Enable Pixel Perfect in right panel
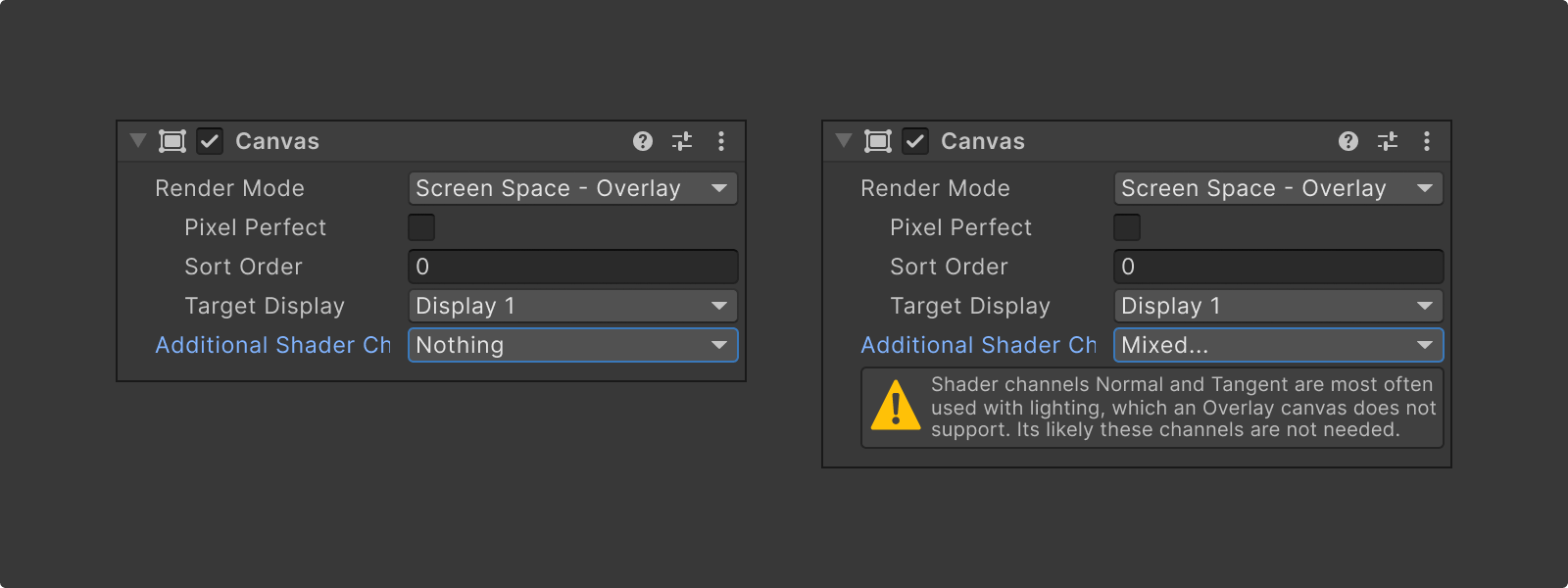 pos(1127,227)
